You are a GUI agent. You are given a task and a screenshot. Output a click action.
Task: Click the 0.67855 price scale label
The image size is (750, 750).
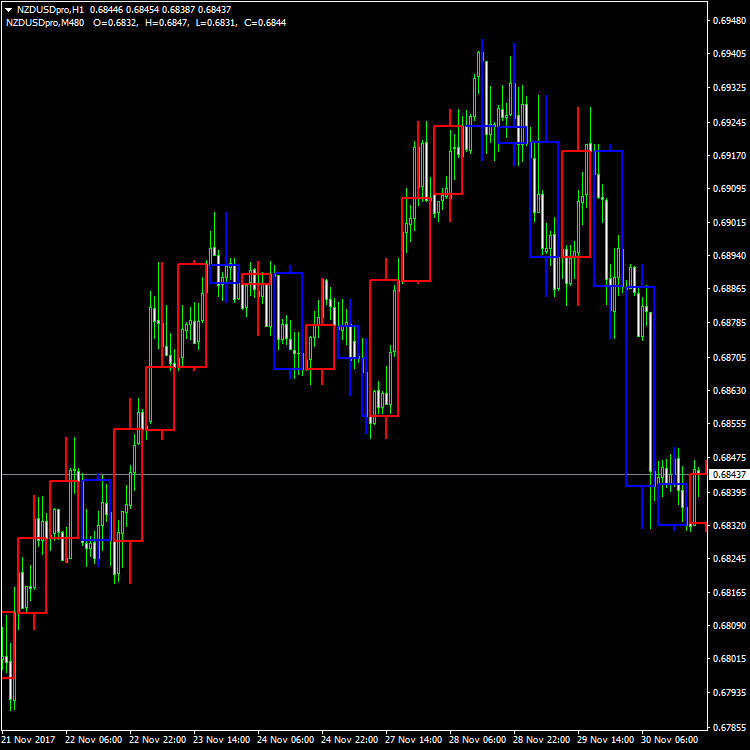pyautogui.click(x=729, y=728)
